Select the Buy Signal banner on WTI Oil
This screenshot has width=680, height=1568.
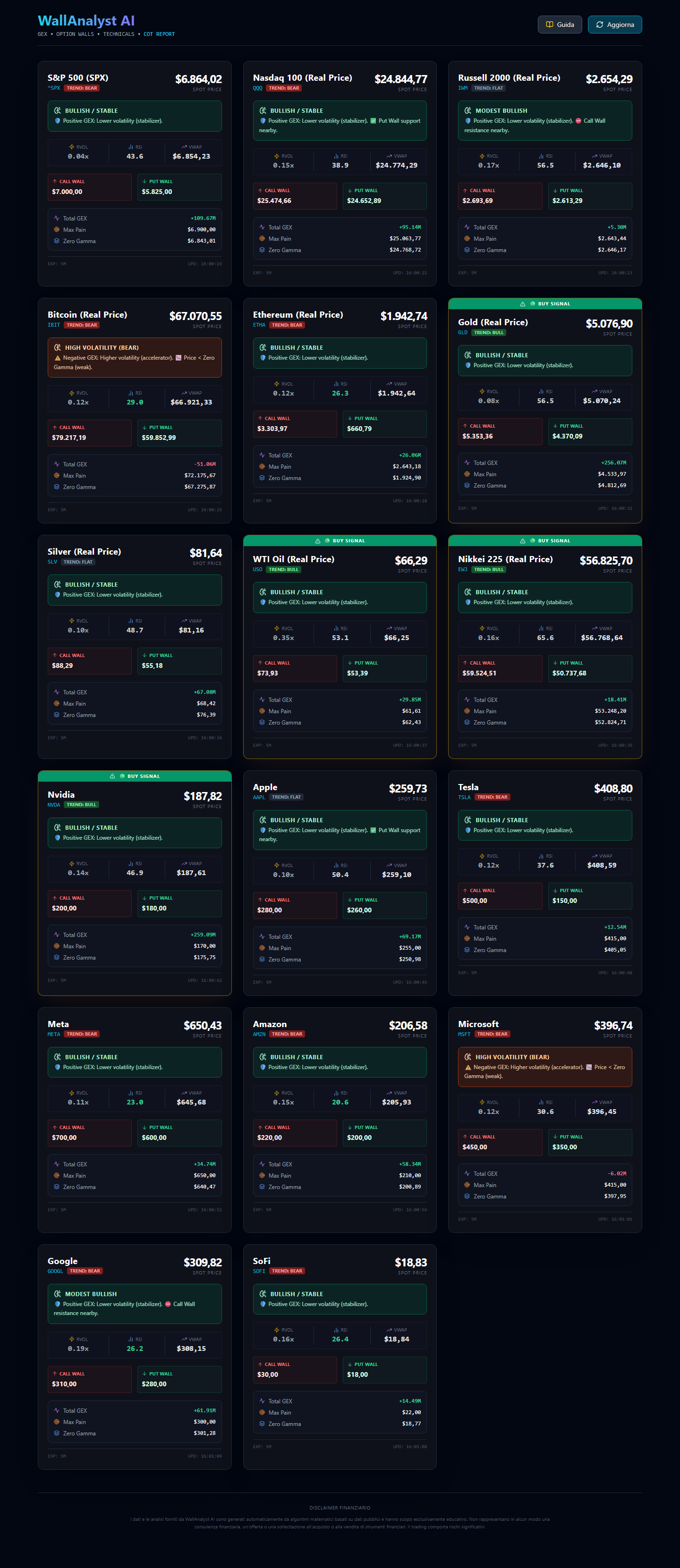point(340,540)
